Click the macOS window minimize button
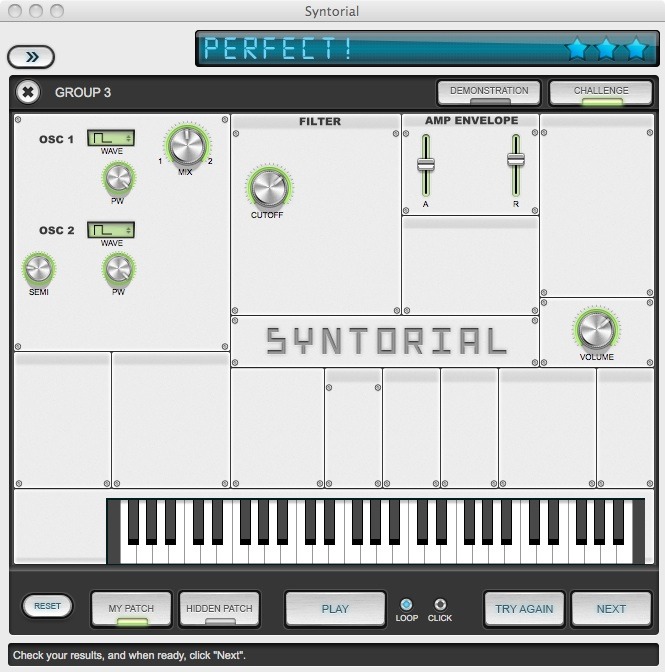 tap(36, 11)
